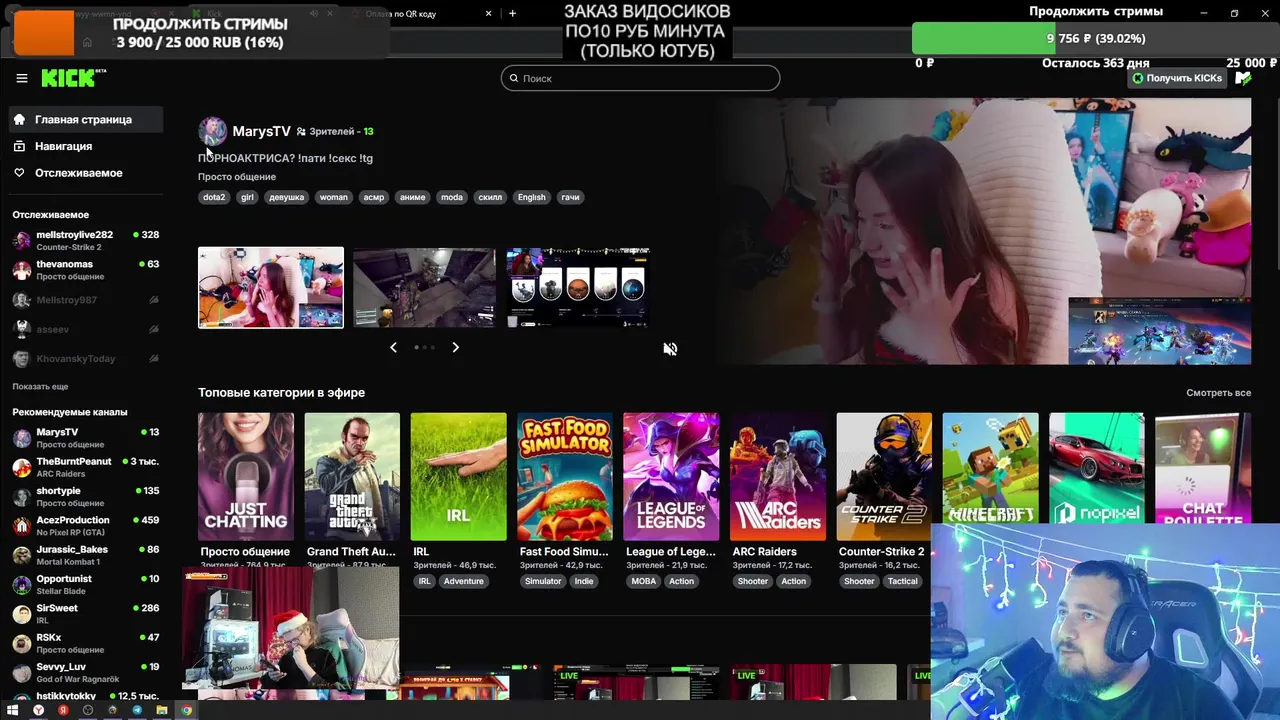1280x720 pixels.
Task: Click the MOBA tag under League of Legends
Action: tap(645, 581)
